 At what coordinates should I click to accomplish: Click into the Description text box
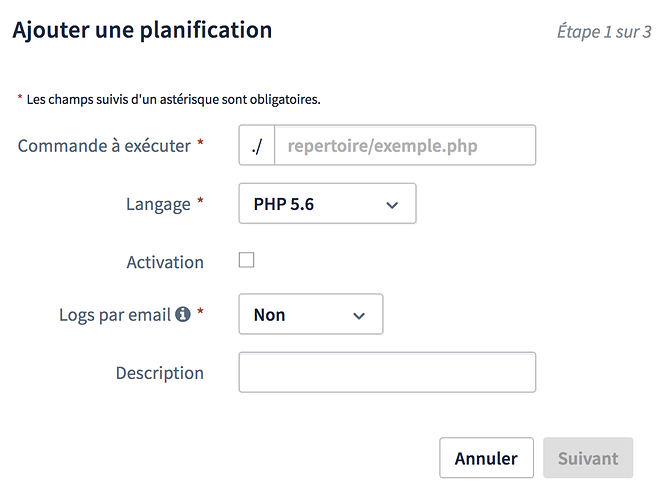[387, 372]
